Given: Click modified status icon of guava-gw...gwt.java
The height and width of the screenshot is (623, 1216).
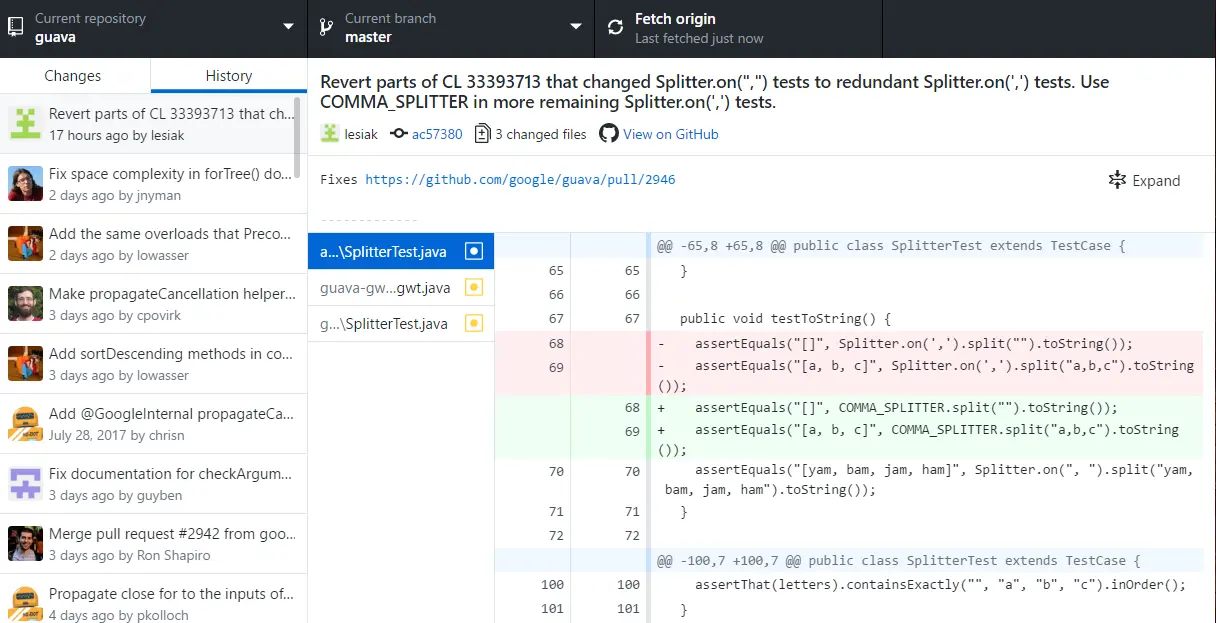Looking at the screenshot, I should pos(474,288).
